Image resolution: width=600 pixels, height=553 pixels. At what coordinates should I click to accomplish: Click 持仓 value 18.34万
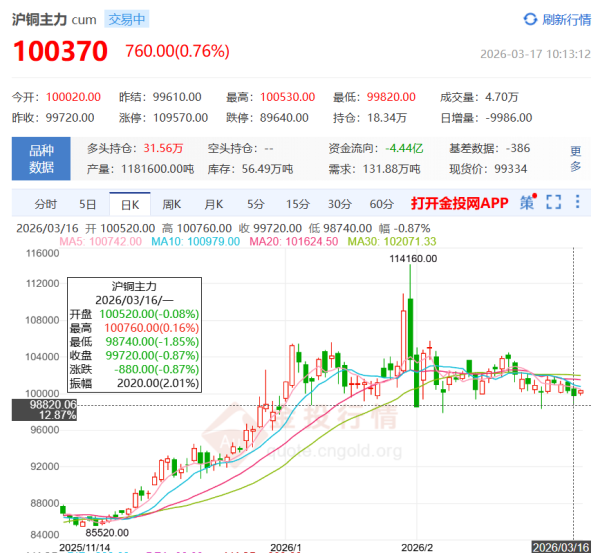[x=387, y=117]
